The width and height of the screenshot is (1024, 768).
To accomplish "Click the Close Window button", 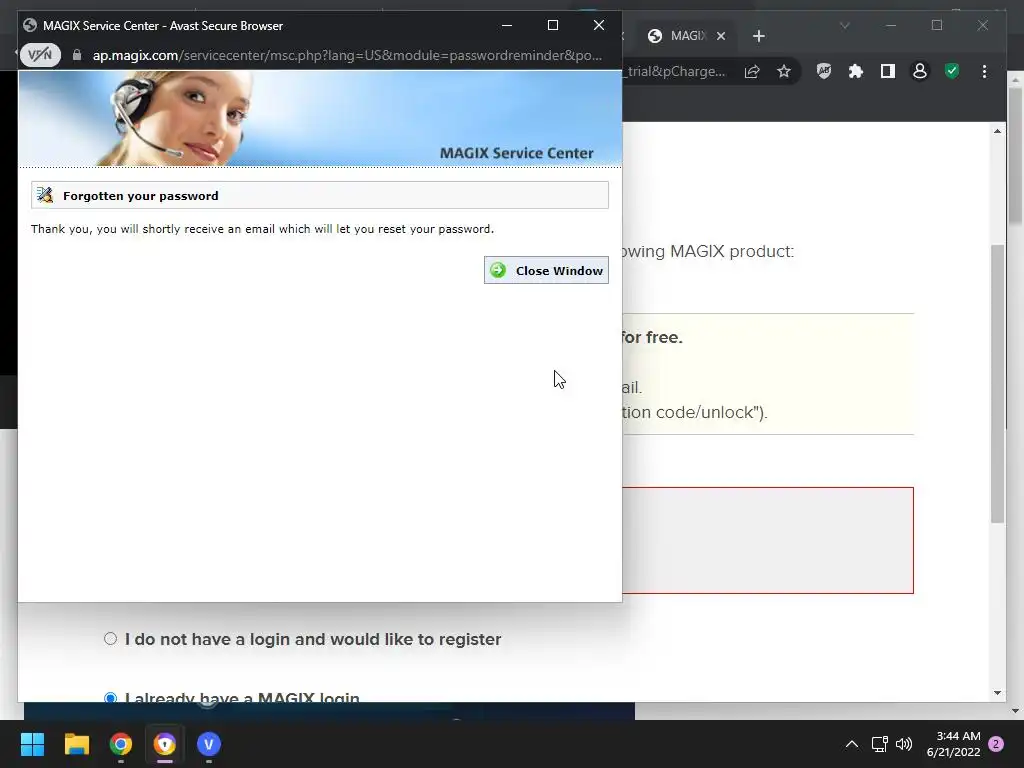I will 546,270.
